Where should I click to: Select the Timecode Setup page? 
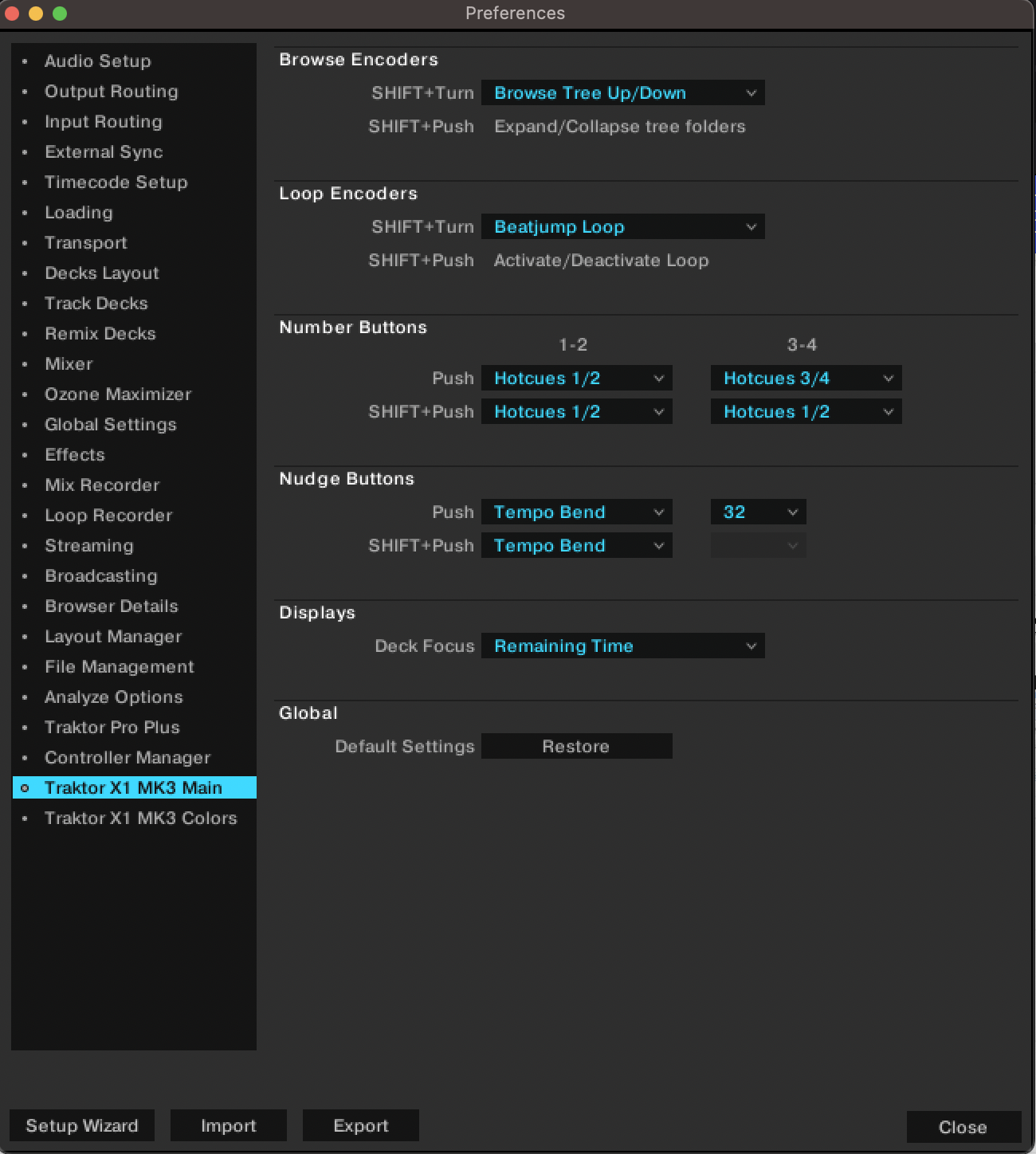[116, 183]
